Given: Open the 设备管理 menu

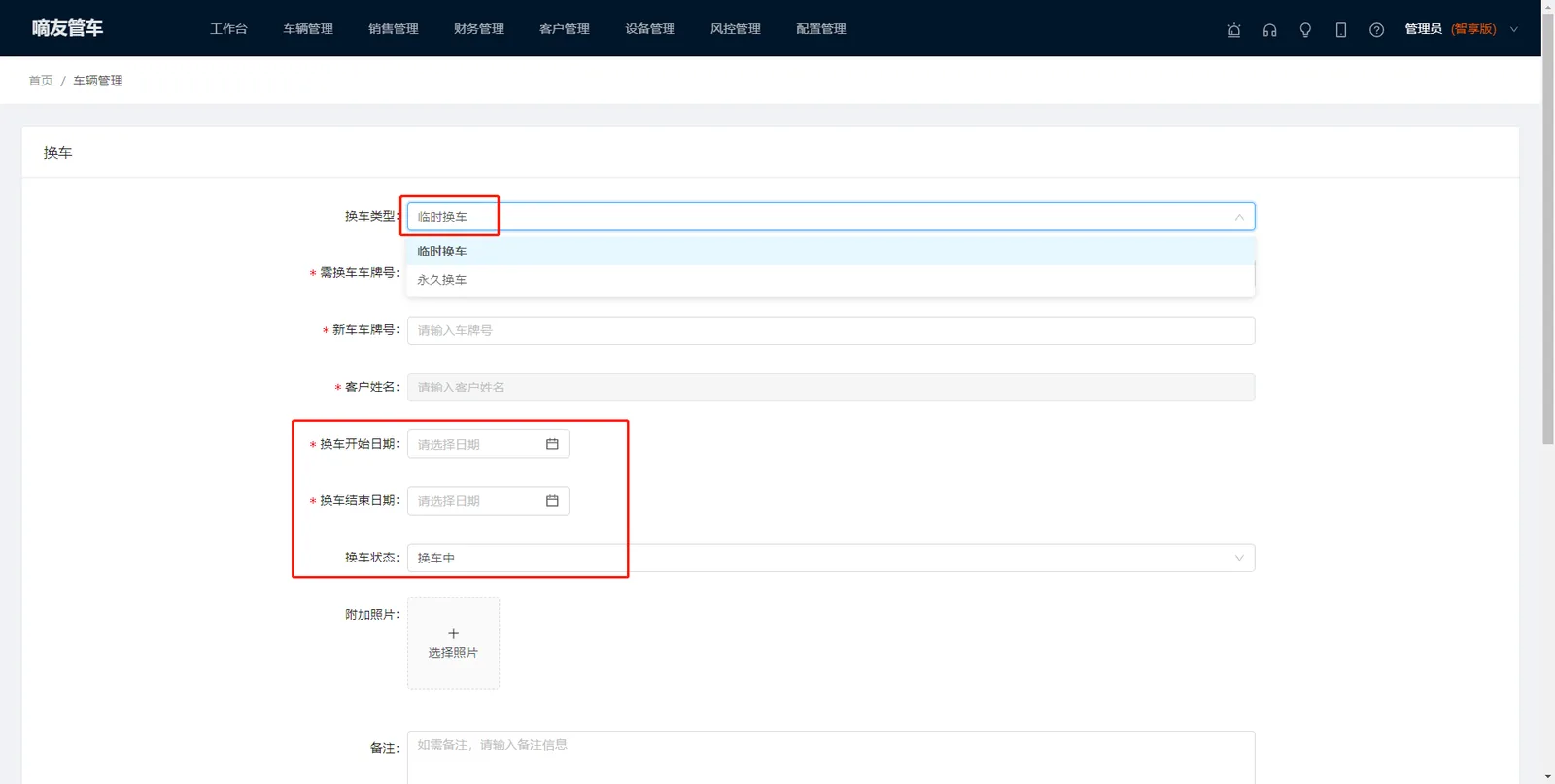Looking at the screenshot, I should coord(650,29).
